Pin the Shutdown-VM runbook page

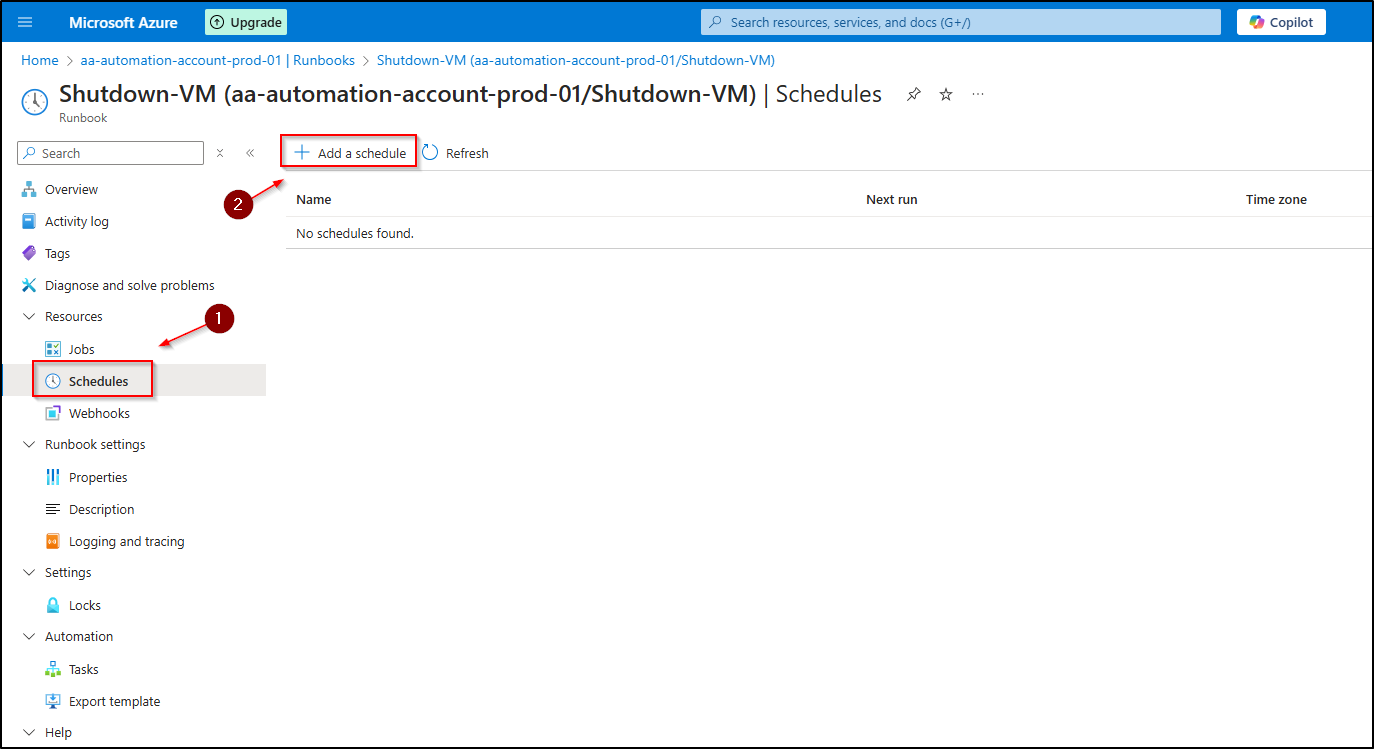point(913,94)
